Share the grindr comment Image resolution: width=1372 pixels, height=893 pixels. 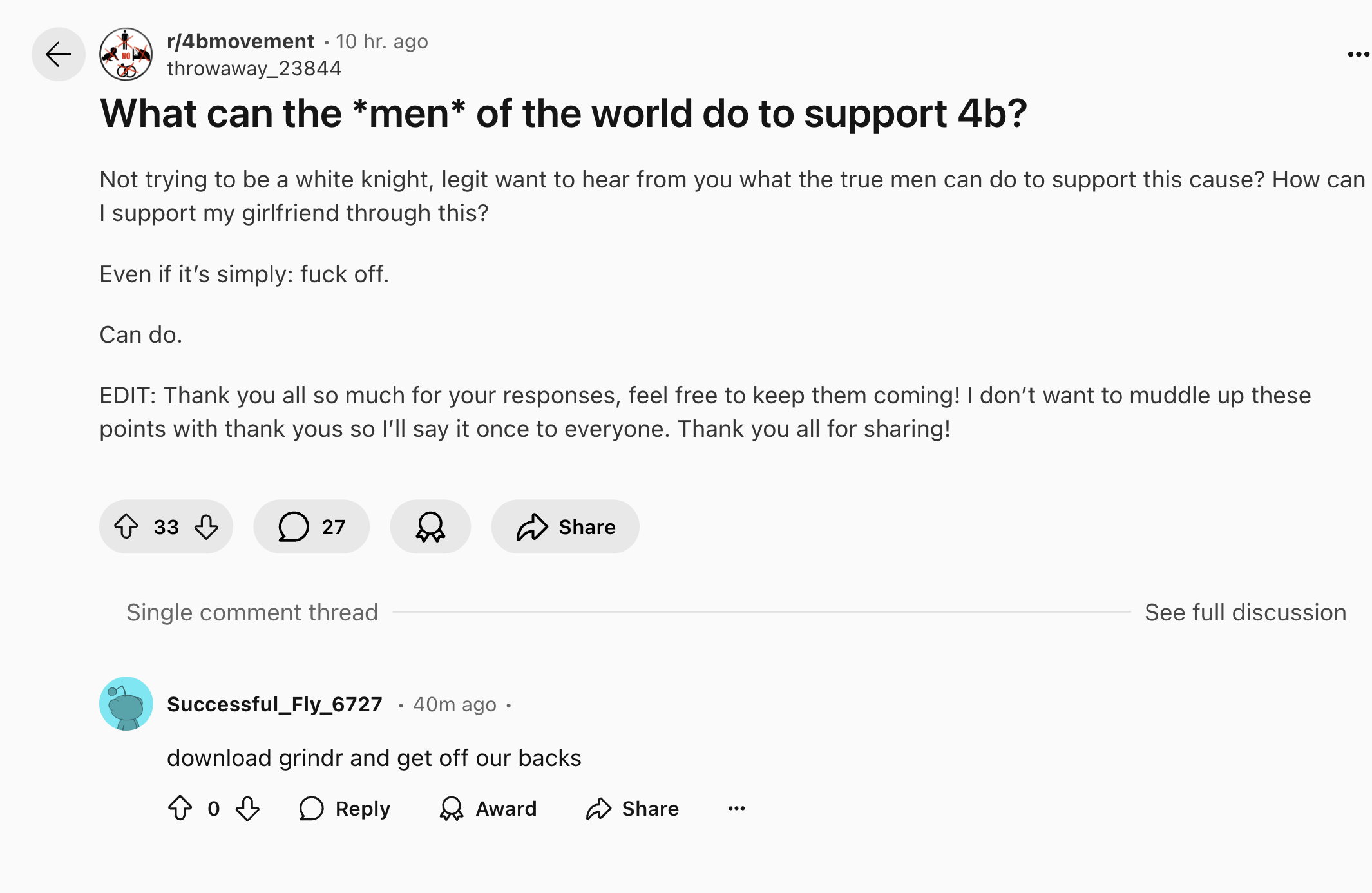pos(633,808)
